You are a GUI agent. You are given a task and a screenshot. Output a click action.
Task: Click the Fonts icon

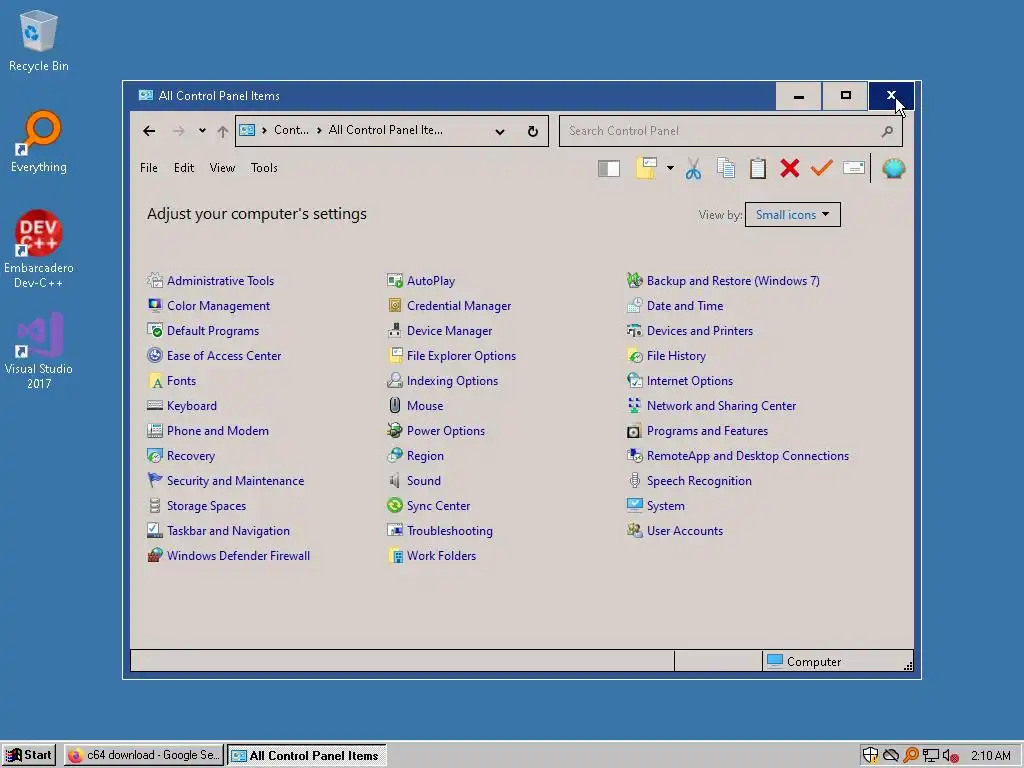(155, 381)
